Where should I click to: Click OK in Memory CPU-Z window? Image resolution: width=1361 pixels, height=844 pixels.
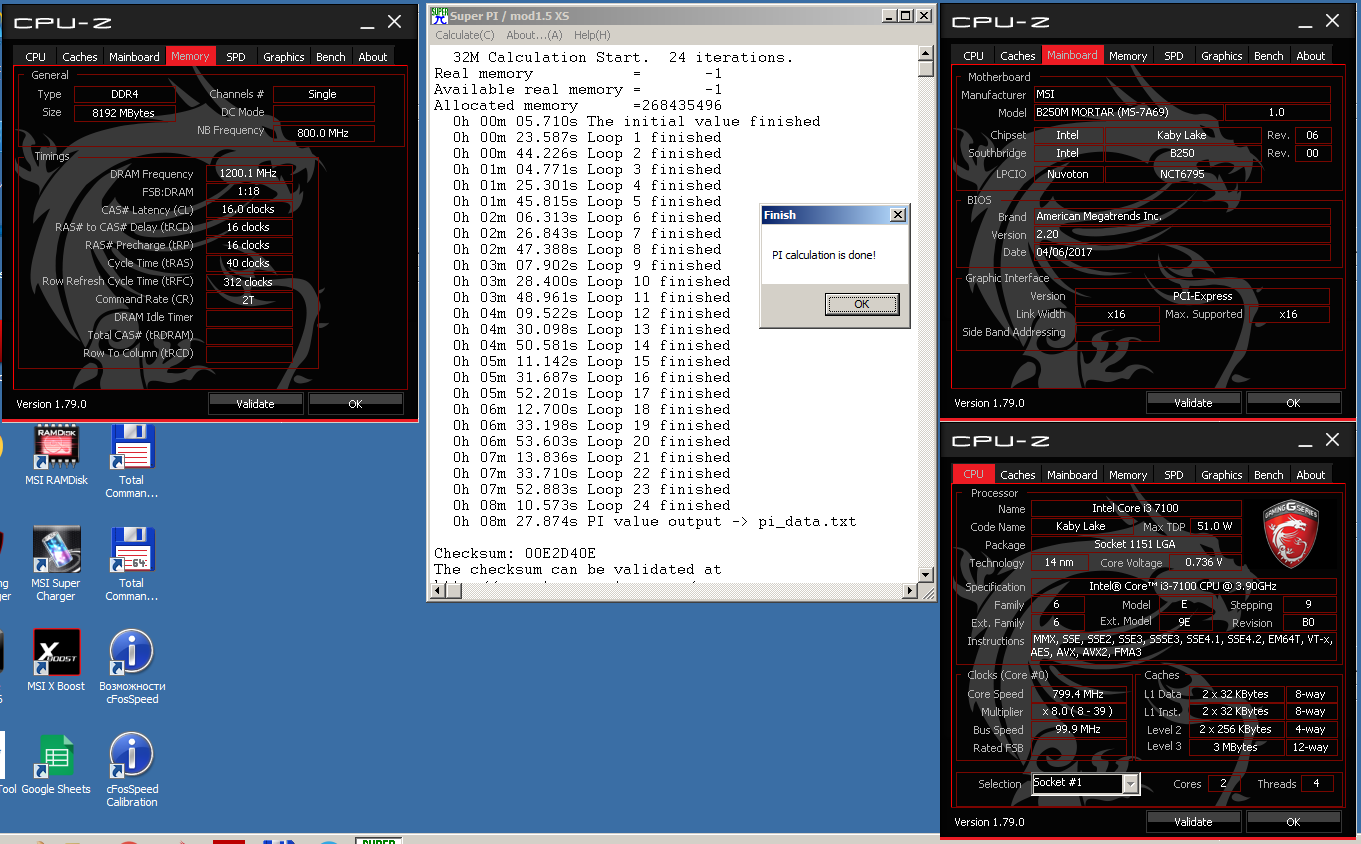(355, 404)
